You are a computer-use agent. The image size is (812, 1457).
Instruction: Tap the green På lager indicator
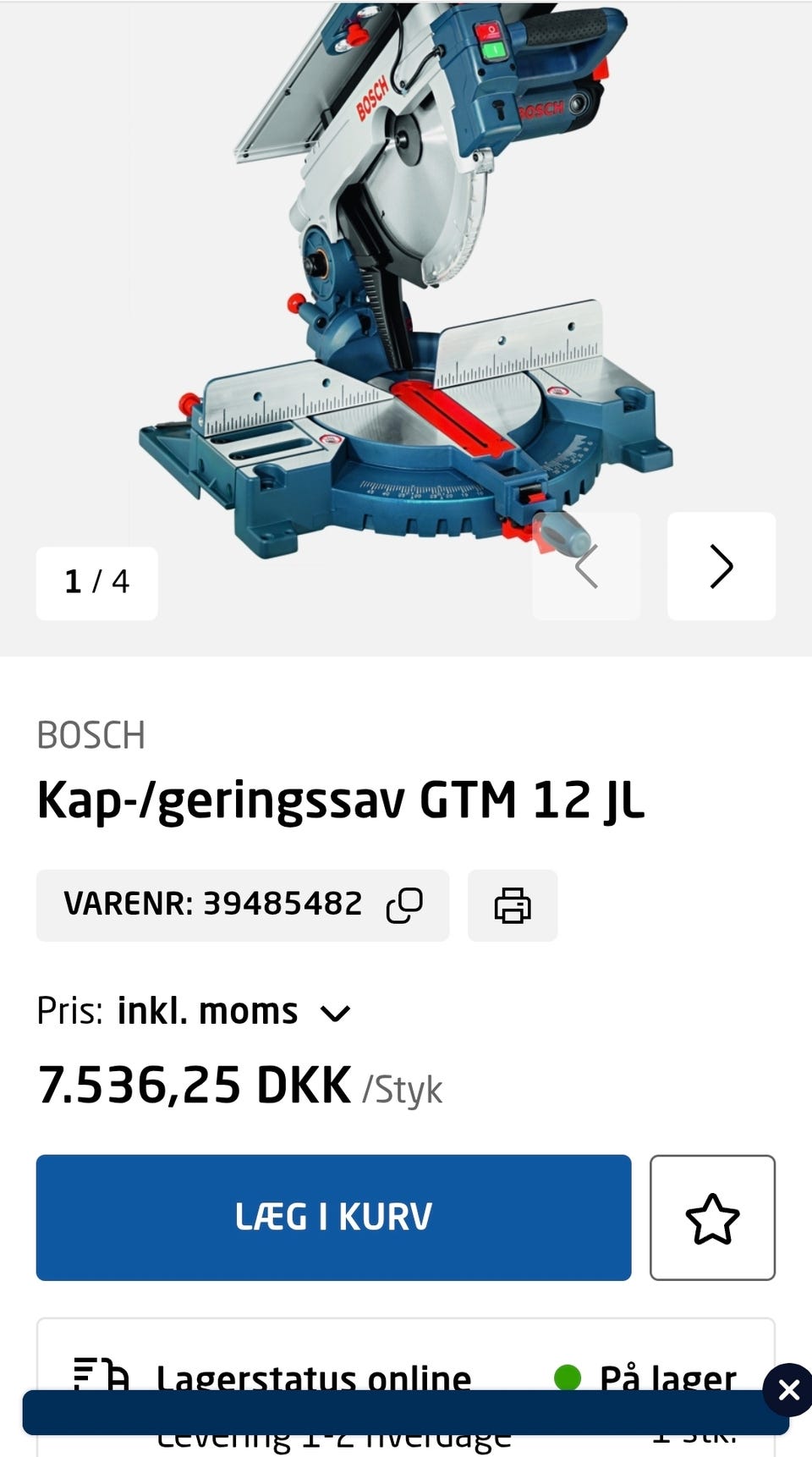(568, 1377)
